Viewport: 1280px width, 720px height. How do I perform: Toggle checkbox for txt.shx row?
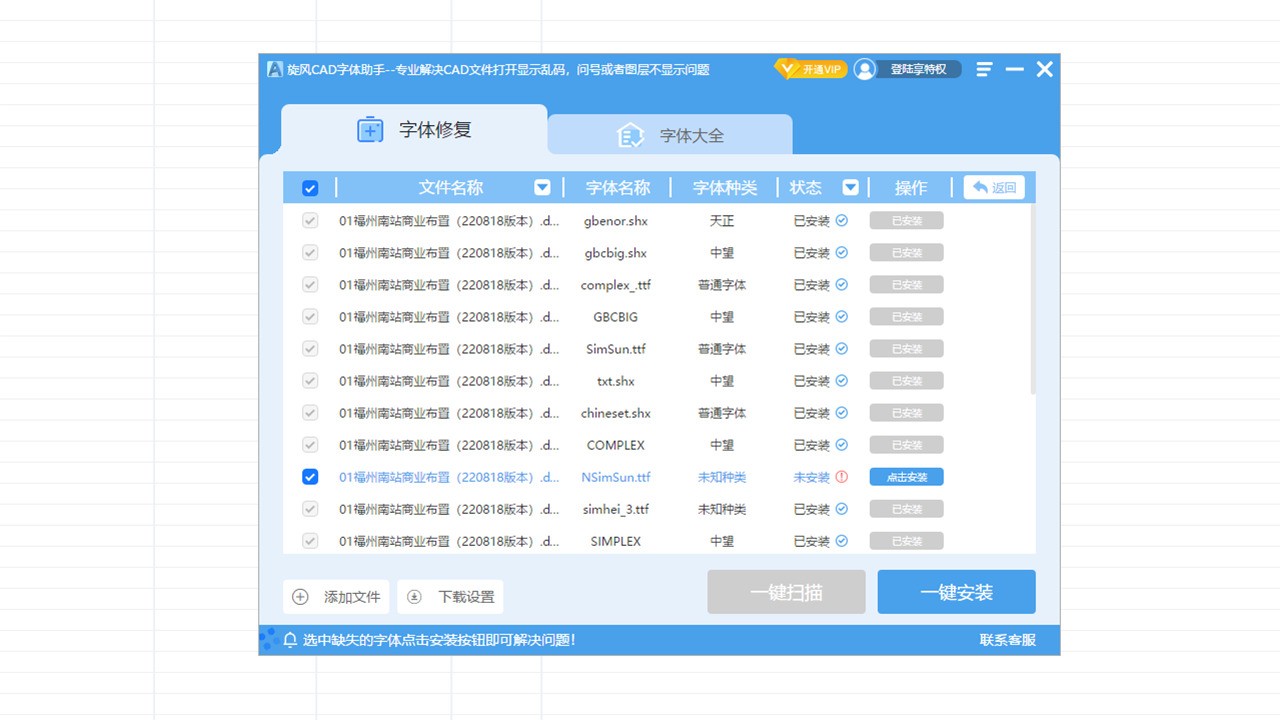pos(310,381)
